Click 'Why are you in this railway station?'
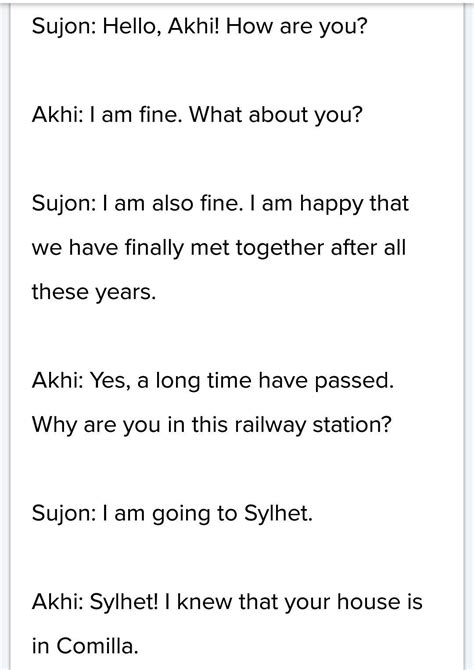 (x=212, y=425)
